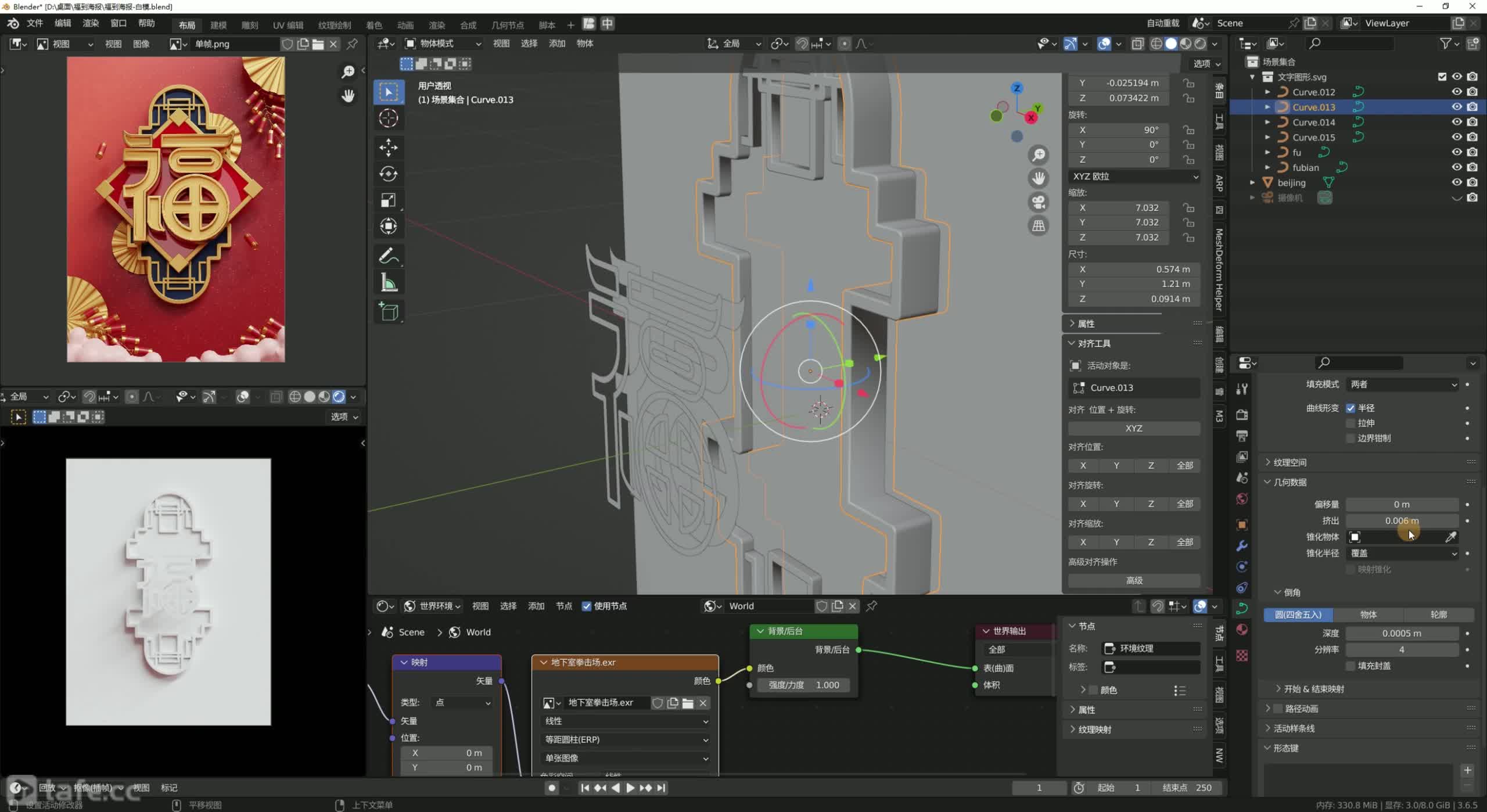Image resolution: width=1487 pixels, height=812 pixels.
Task: Open the Modifiers wrench properties tab
Action: pyautogui.click(x=1242, y=546)
